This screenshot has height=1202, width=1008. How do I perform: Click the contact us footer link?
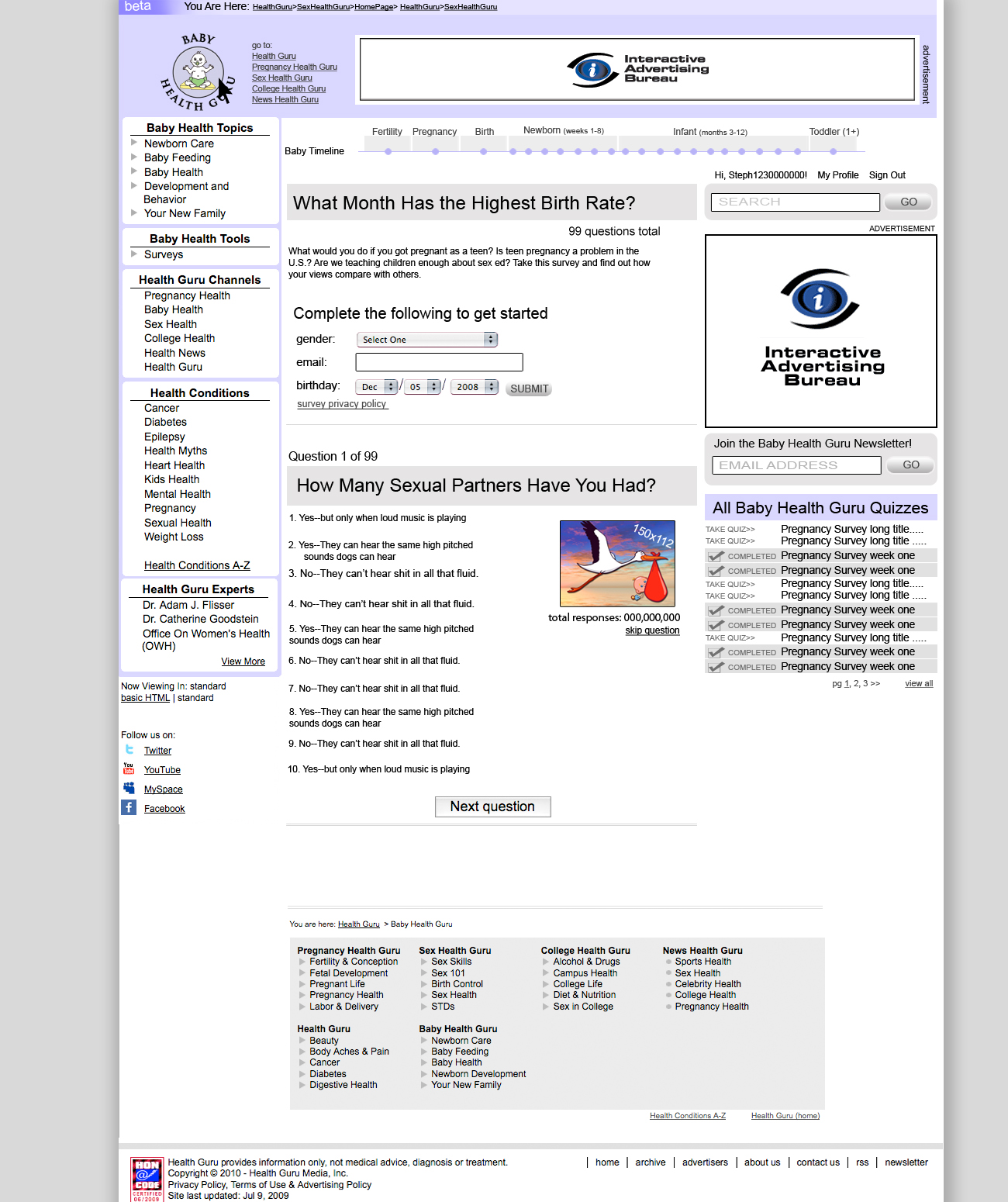click(818, 1162)
